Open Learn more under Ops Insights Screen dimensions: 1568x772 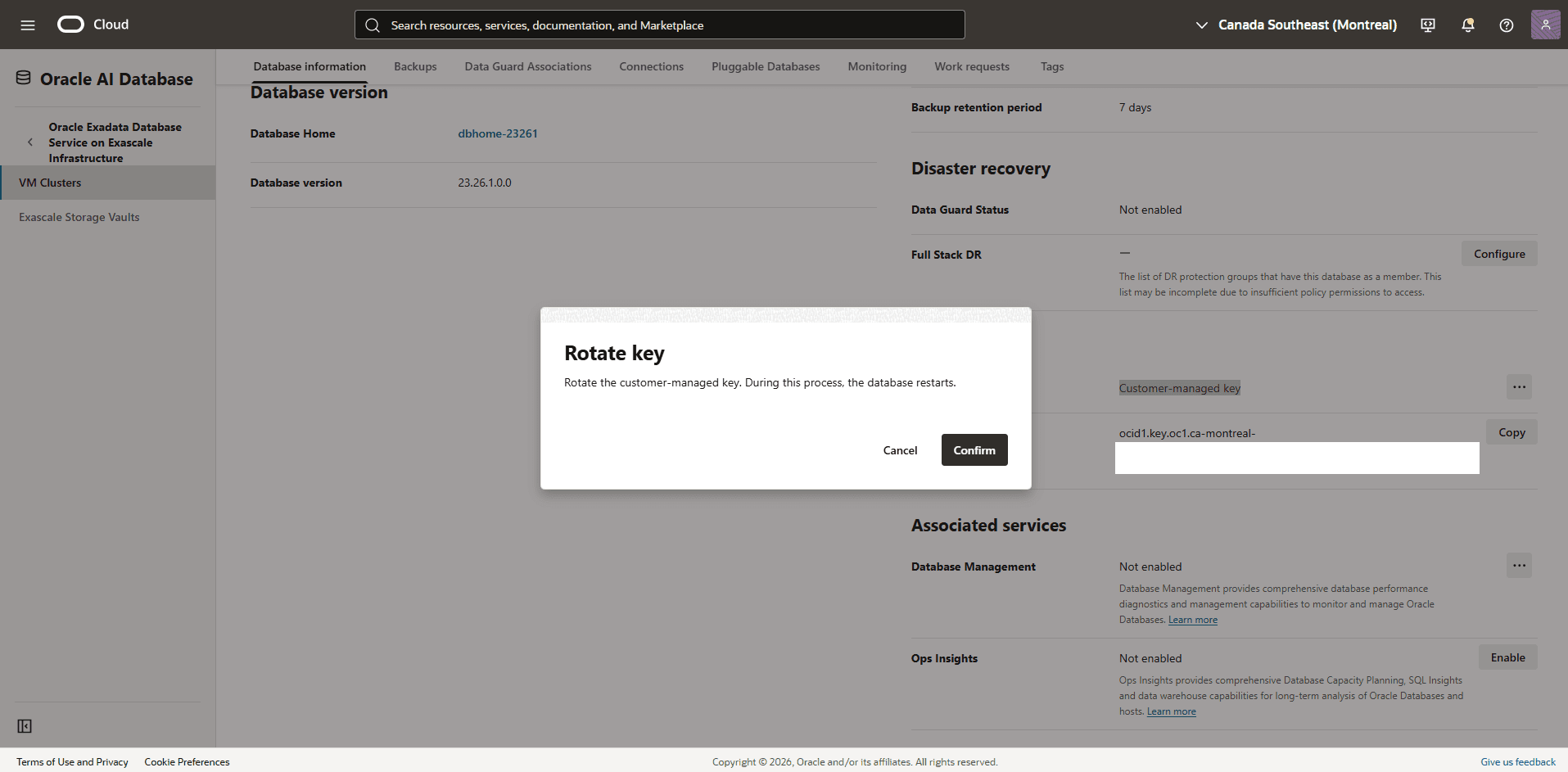[x=1171, y=711]
